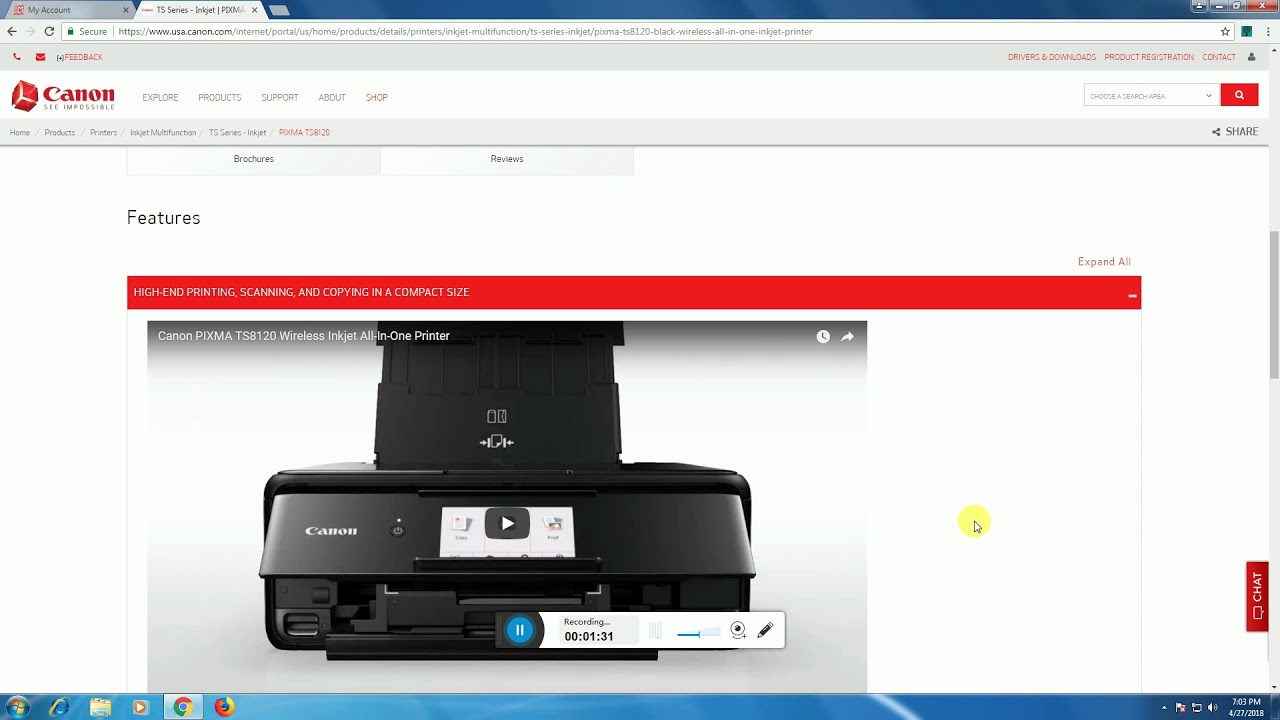
Task: Open the video title link
Action: pos(304,336)
